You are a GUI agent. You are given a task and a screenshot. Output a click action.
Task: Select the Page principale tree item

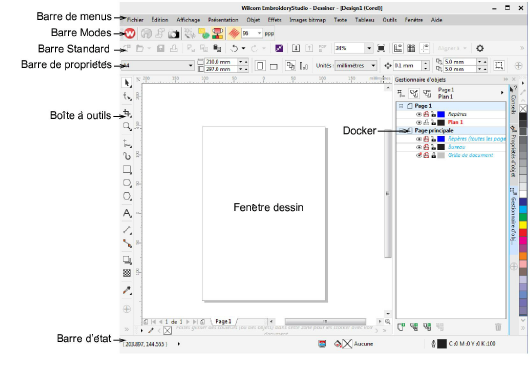434,130
